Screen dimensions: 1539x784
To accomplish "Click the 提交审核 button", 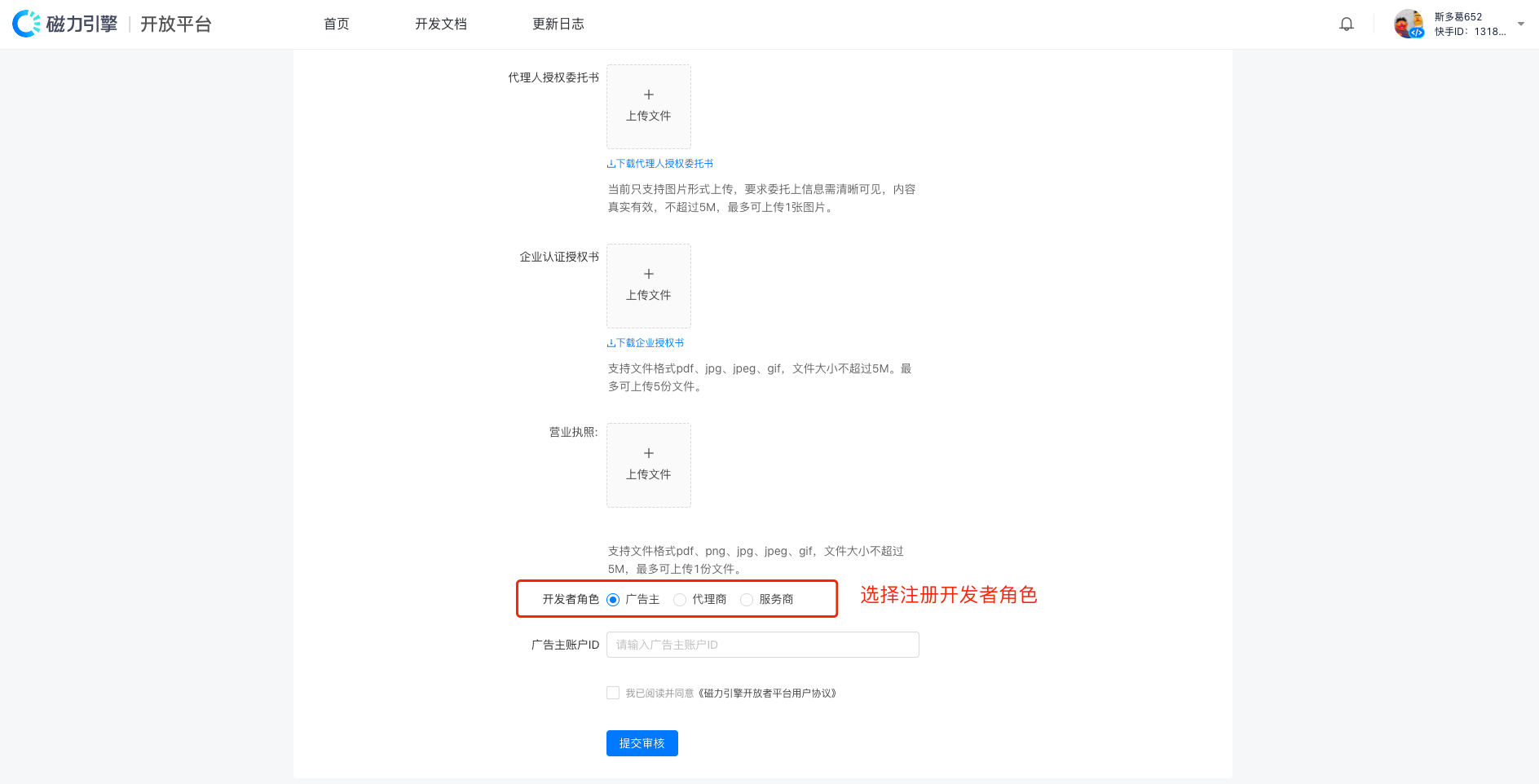I will pos(642,743).
